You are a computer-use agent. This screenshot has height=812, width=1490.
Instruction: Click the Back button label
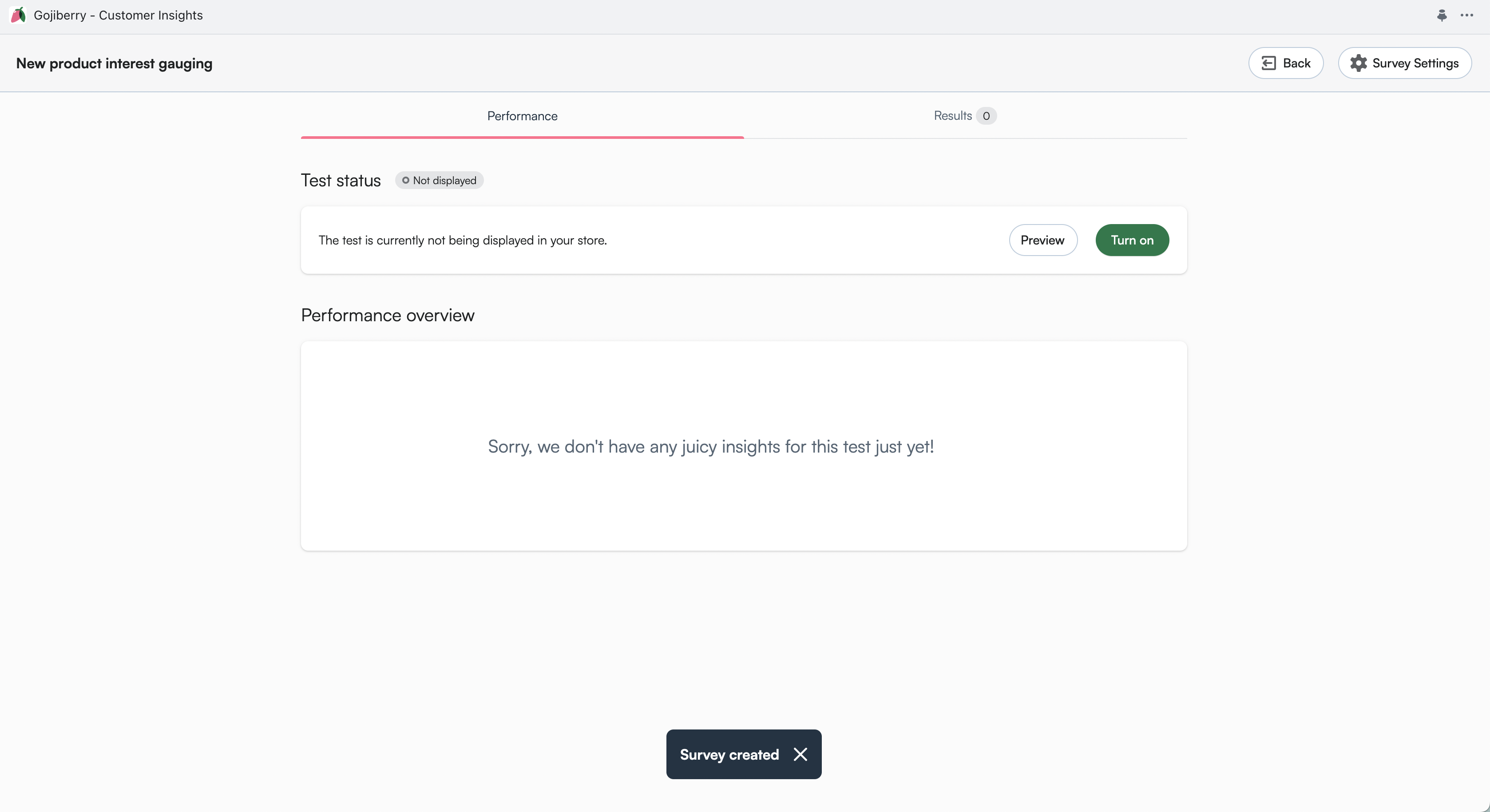point(1296,63)
